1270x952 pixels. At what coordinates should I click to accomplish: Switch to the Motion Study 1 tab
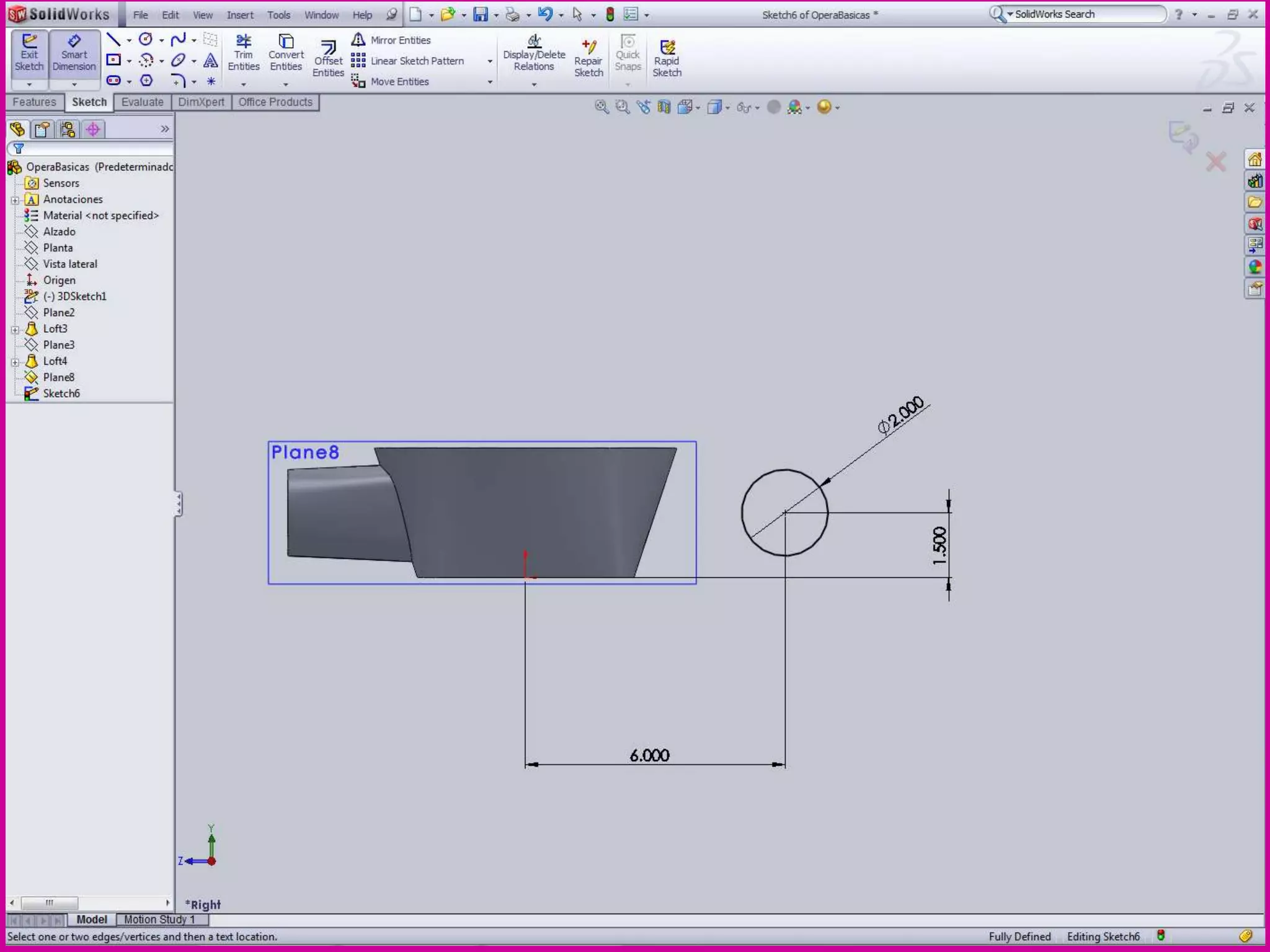pos(159,919)
